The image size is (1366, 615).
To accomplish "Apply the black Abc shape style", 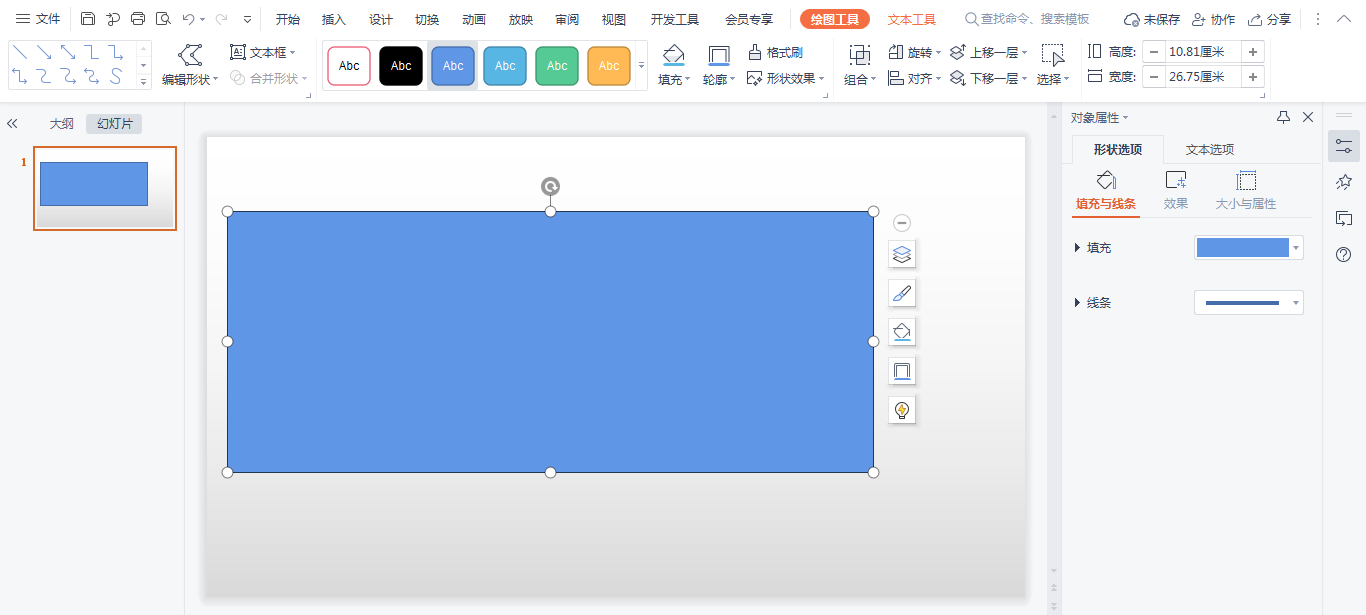I will point(401,66).
